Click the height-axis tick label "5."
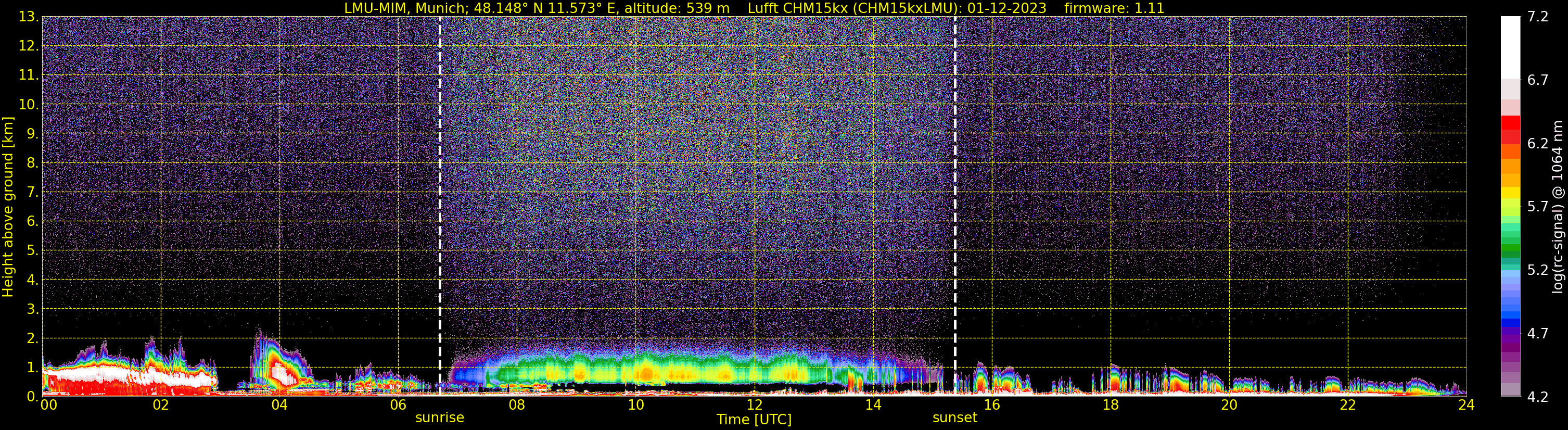The width and height of the screenshot is (1568, 430). click(33, 250)
